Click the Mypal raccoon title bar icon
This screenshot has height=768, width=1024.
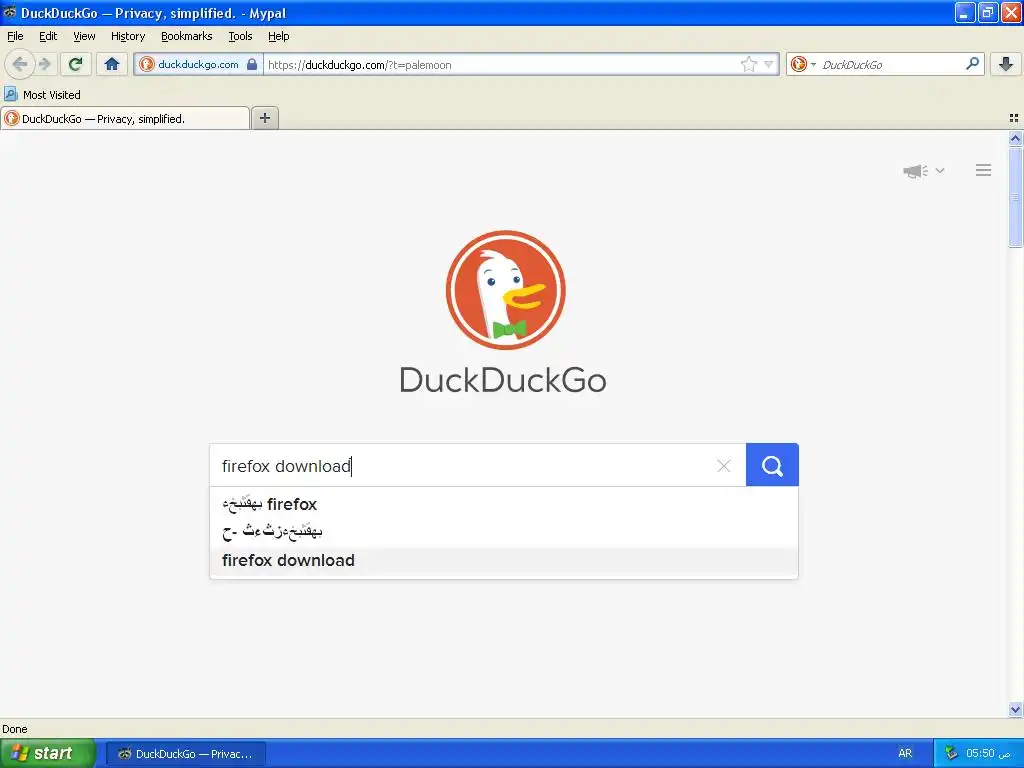point(9,12)
